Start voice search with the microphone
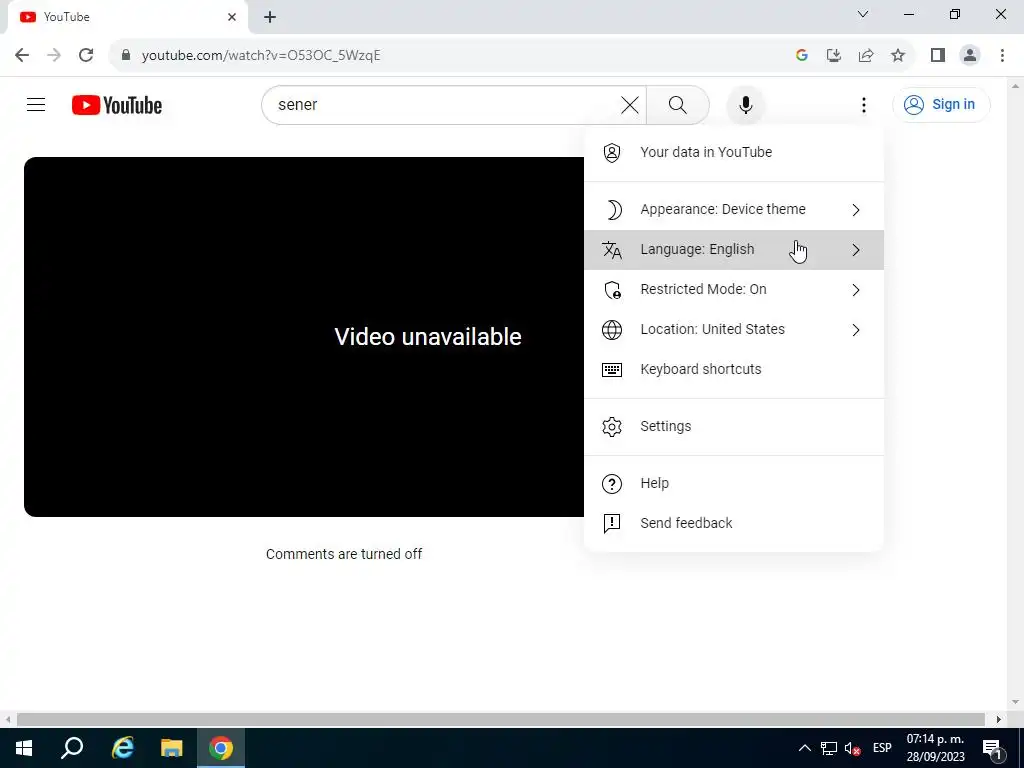 click(745, 104)
